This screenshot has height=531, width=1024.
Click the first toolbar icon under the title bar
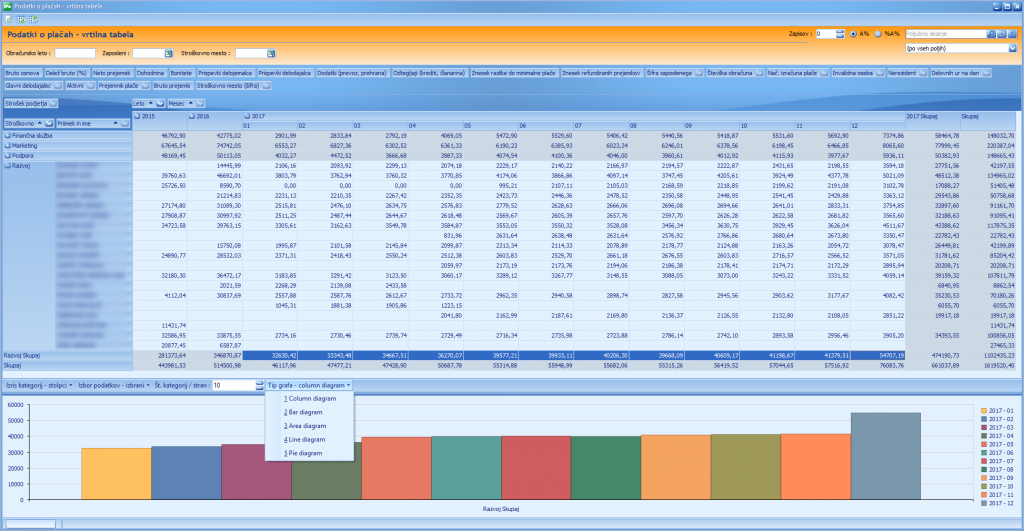tap(7, 19)
